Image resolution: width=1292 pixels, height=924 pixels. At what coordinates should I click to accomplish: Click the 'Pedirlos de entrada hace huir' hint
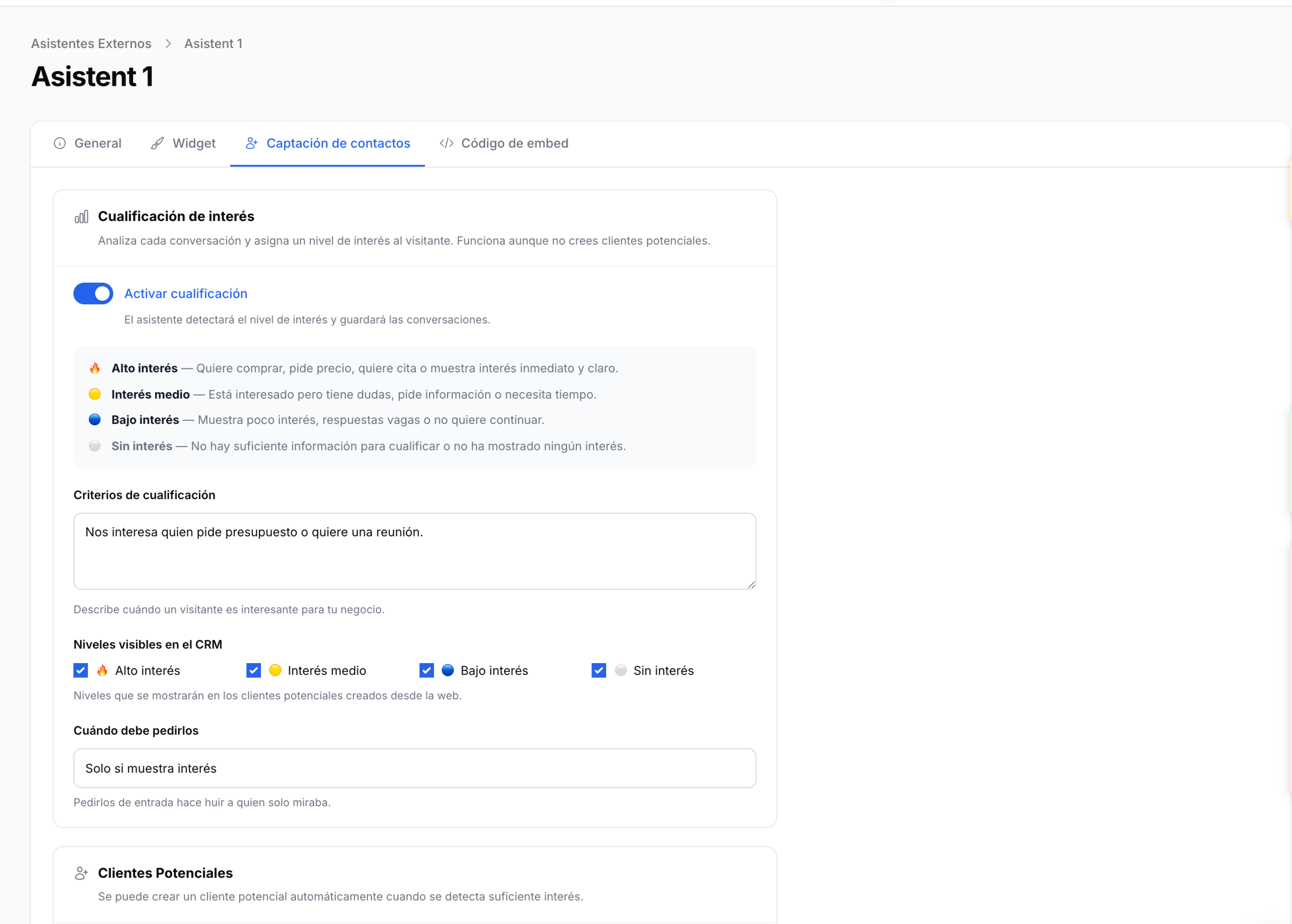tap(202, 802)
